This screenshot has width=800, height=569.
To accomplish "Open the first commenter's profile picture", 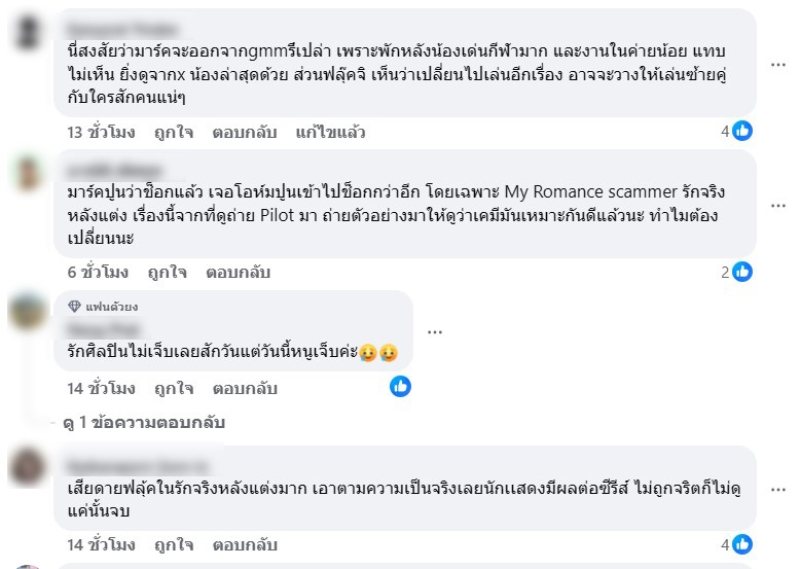I will coord(27,33).
